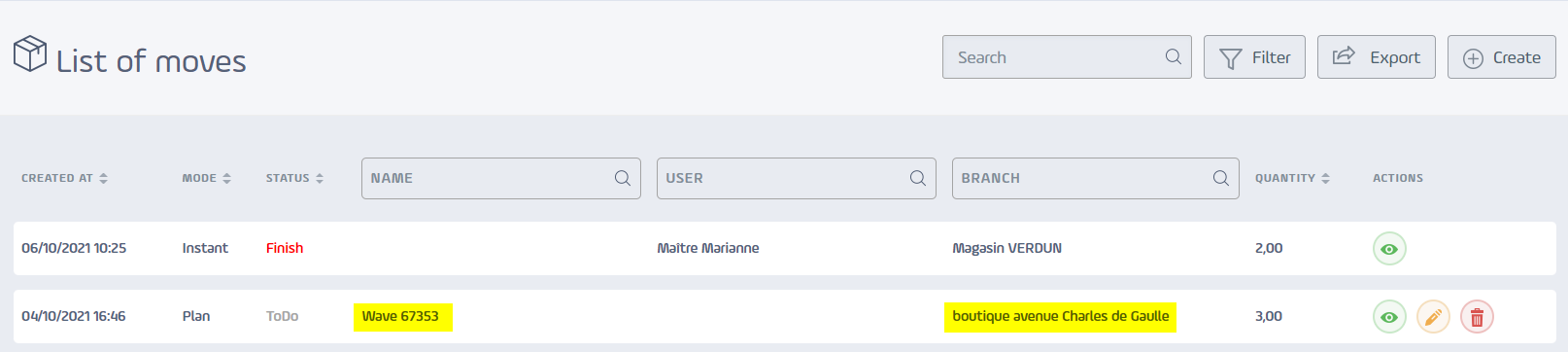View the Magasin VERDUN move with eye icon
1568x352 pixels.
click(1389, 249)
